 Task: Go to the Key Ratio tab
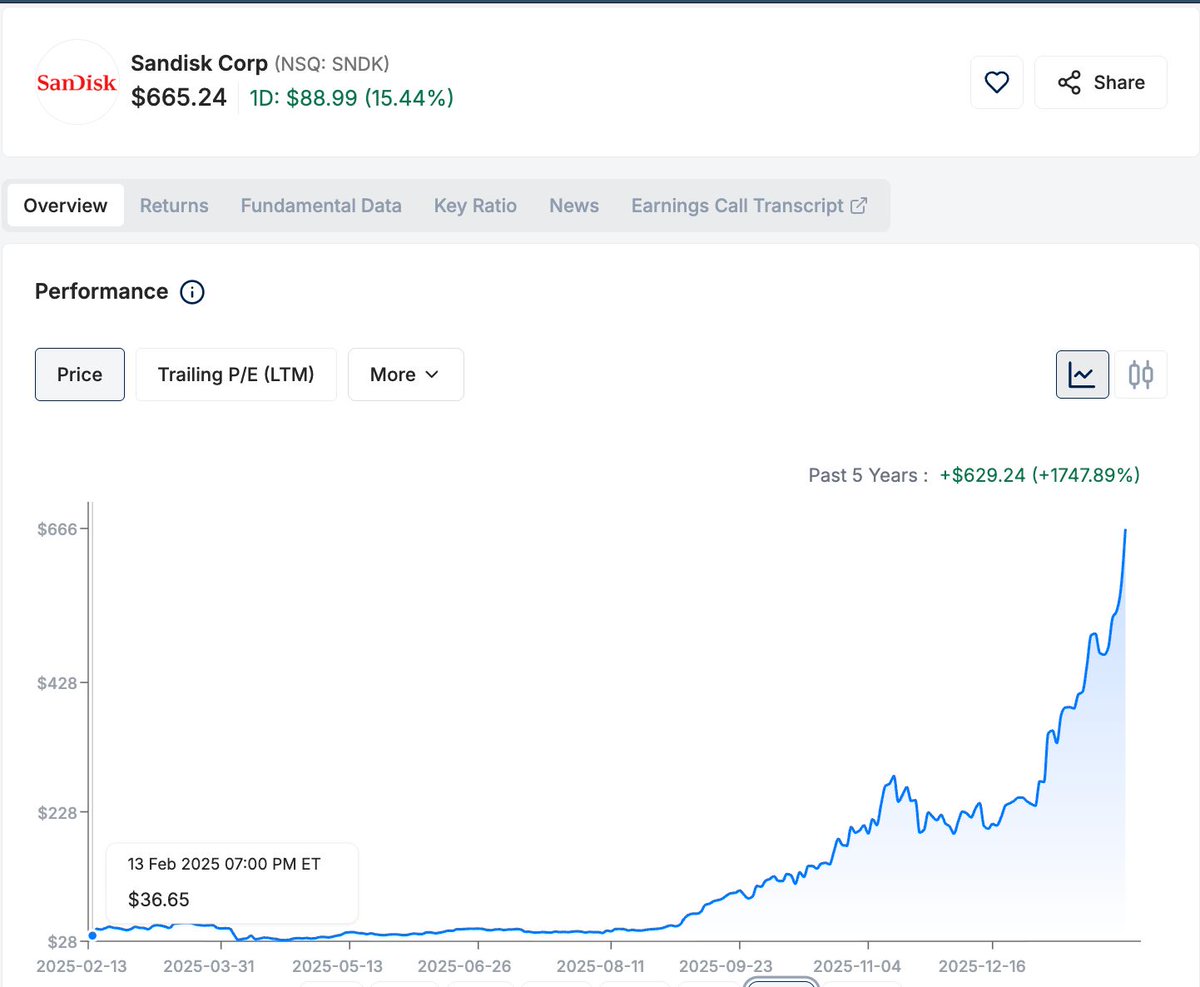(475, 205)
